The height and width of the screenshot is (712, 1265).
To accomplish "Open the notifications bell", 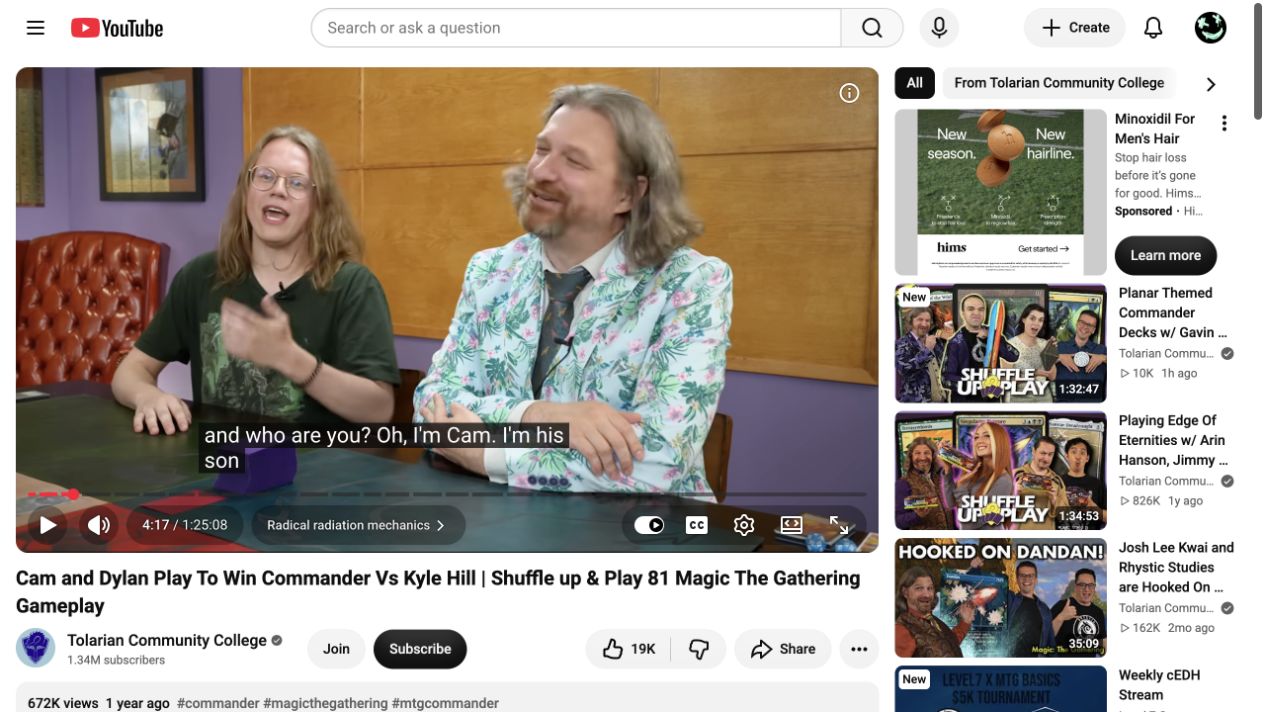I will click(x=1153, y=28).
